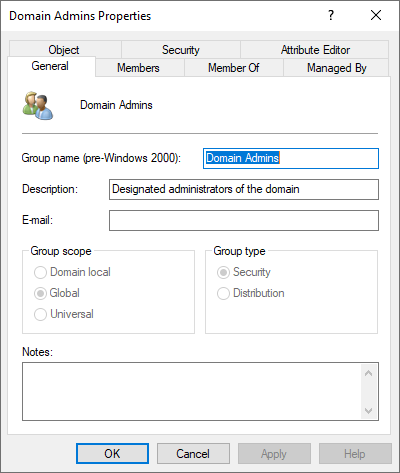
Task: Click the Help button
Action: [355, 453]
